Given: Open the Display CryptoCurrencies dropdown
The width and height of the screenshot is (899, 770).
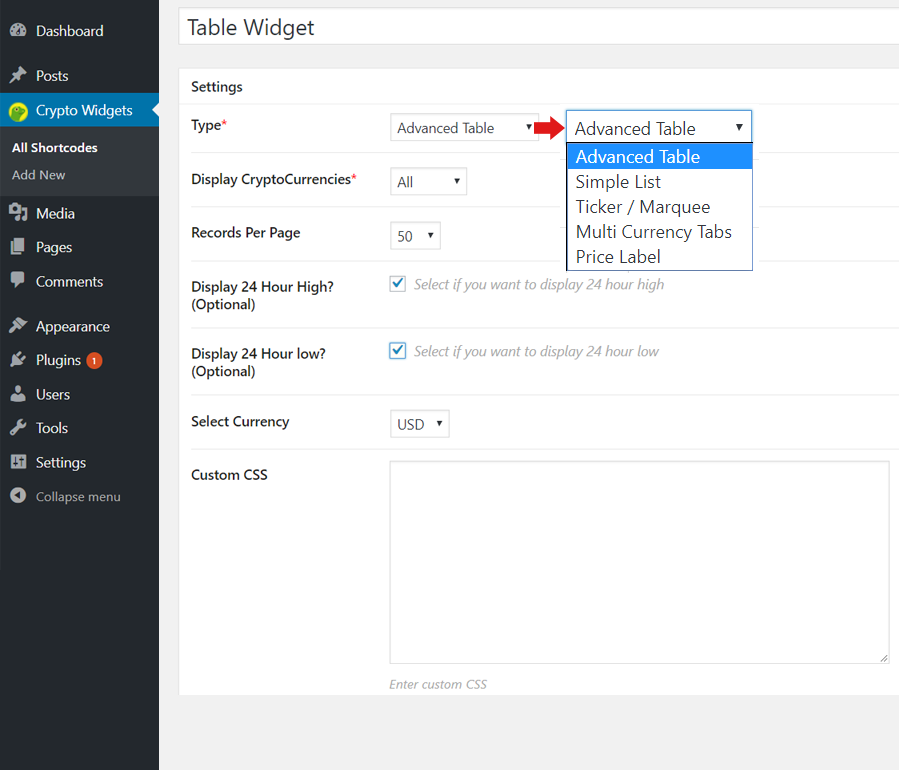Looking at the screenshot, I should pos(428,182).
